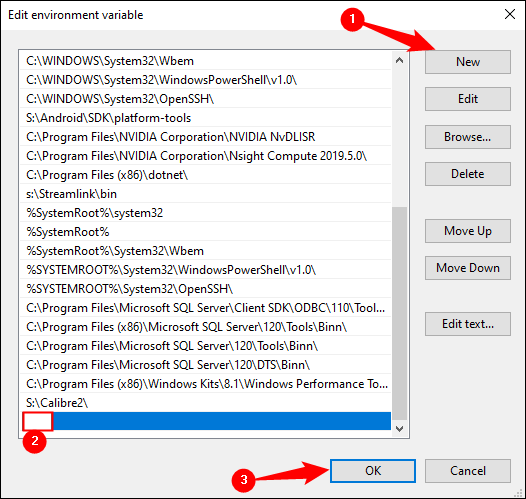Cancel the environment variable dialog
526x499 pixels.
point(468,471)
